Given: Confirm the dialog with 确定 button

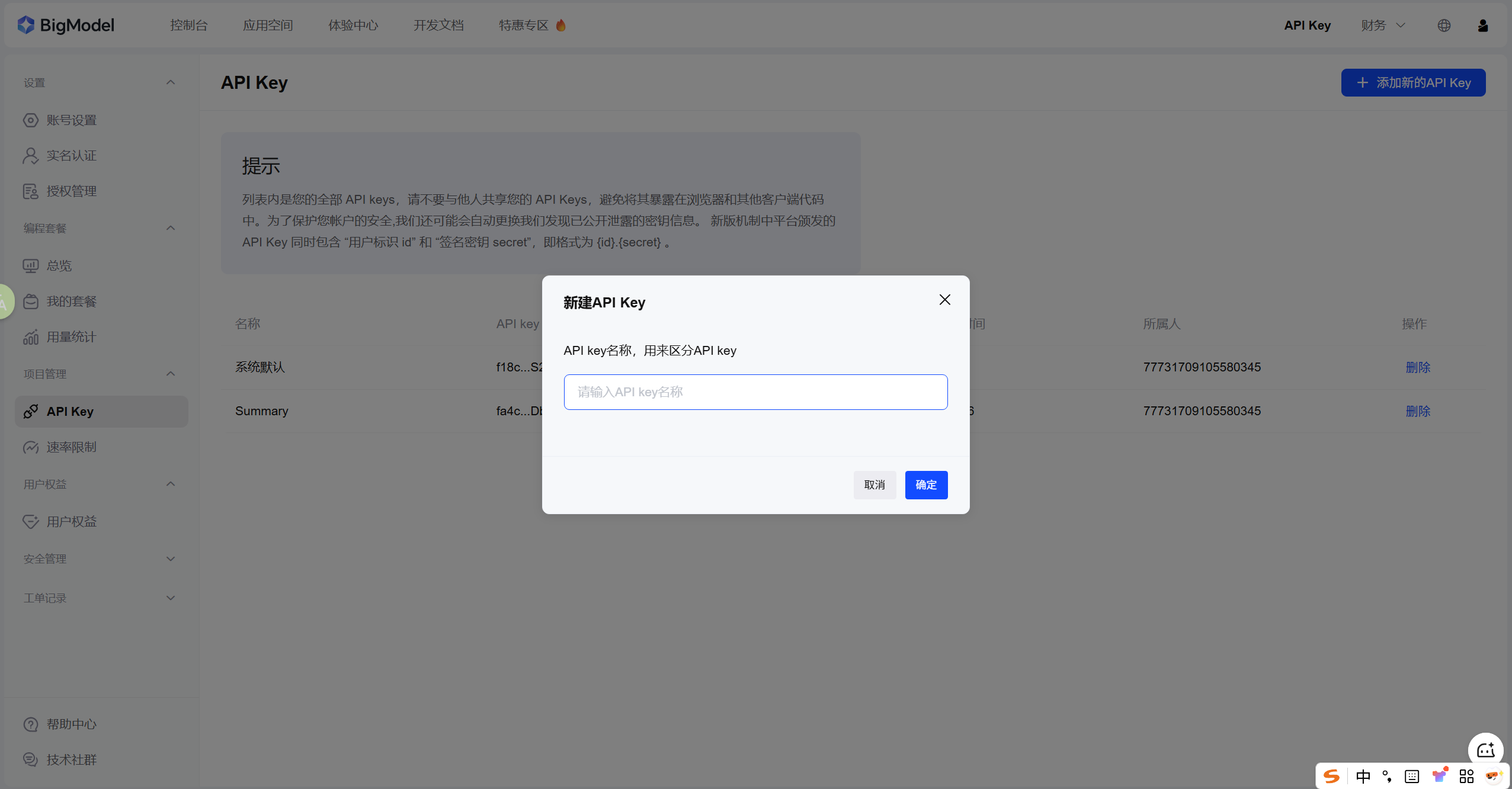Looking at the screenshot, I should (925, 485).
